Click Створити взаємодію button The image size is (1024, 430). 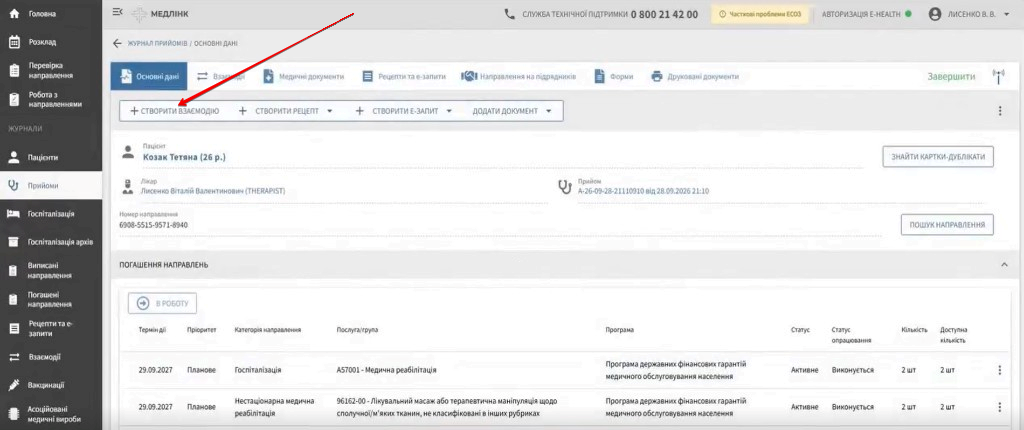[x=174, y=111]
